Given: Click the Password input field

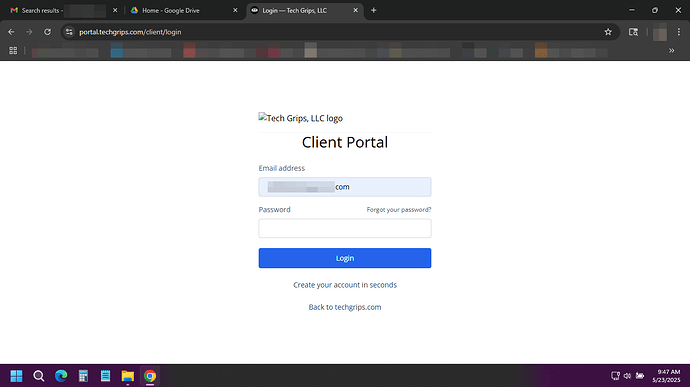Looking at the screenshot, I should point(345,229).
